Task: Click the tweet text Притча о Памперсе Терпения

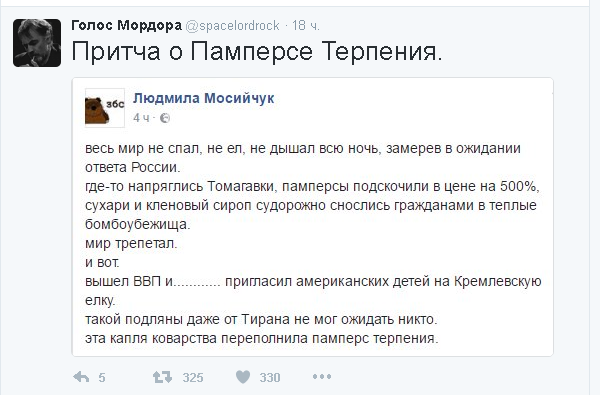Action: point(257,52)
